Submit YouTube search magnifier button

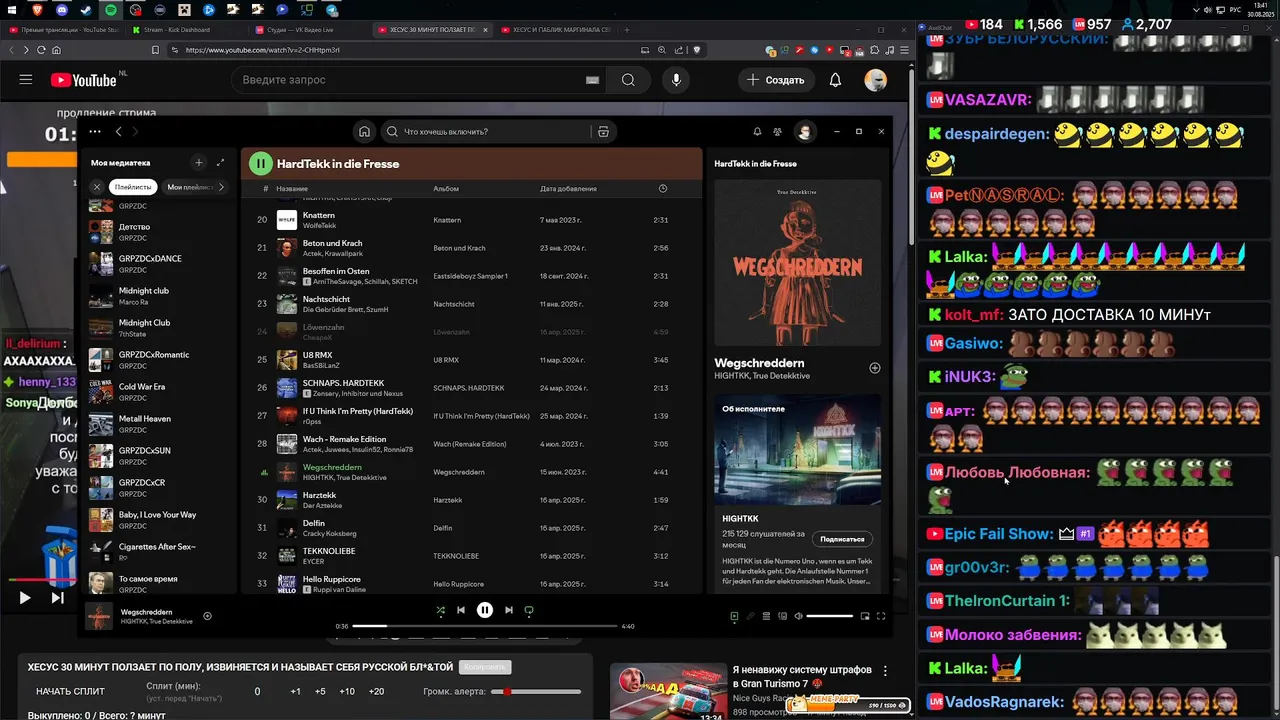[628, 80]
